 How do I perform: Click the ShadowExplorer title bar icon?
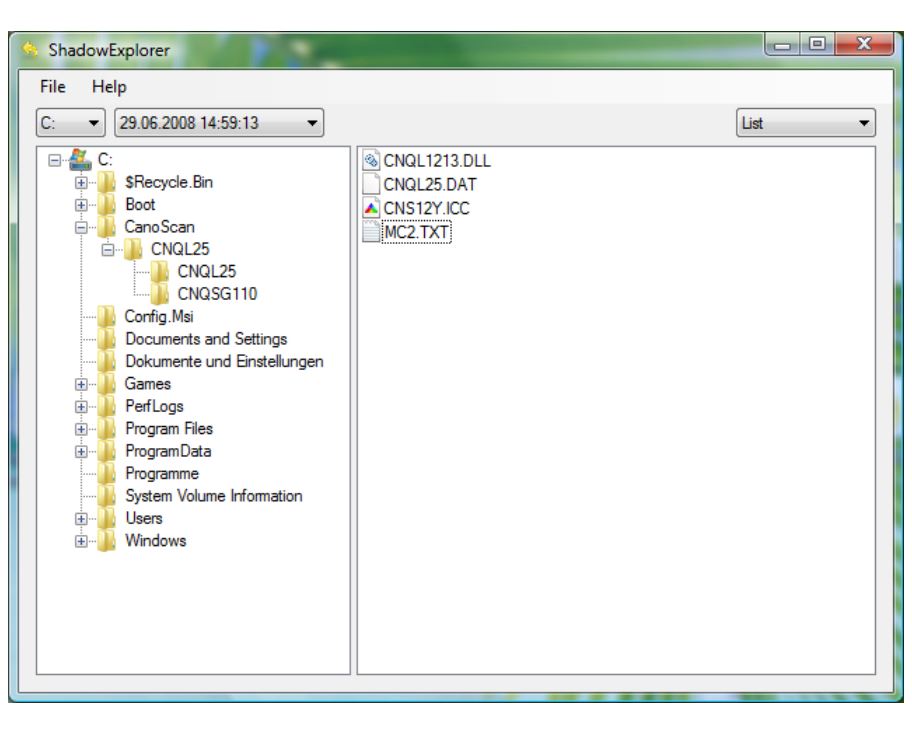click(31, 49)
